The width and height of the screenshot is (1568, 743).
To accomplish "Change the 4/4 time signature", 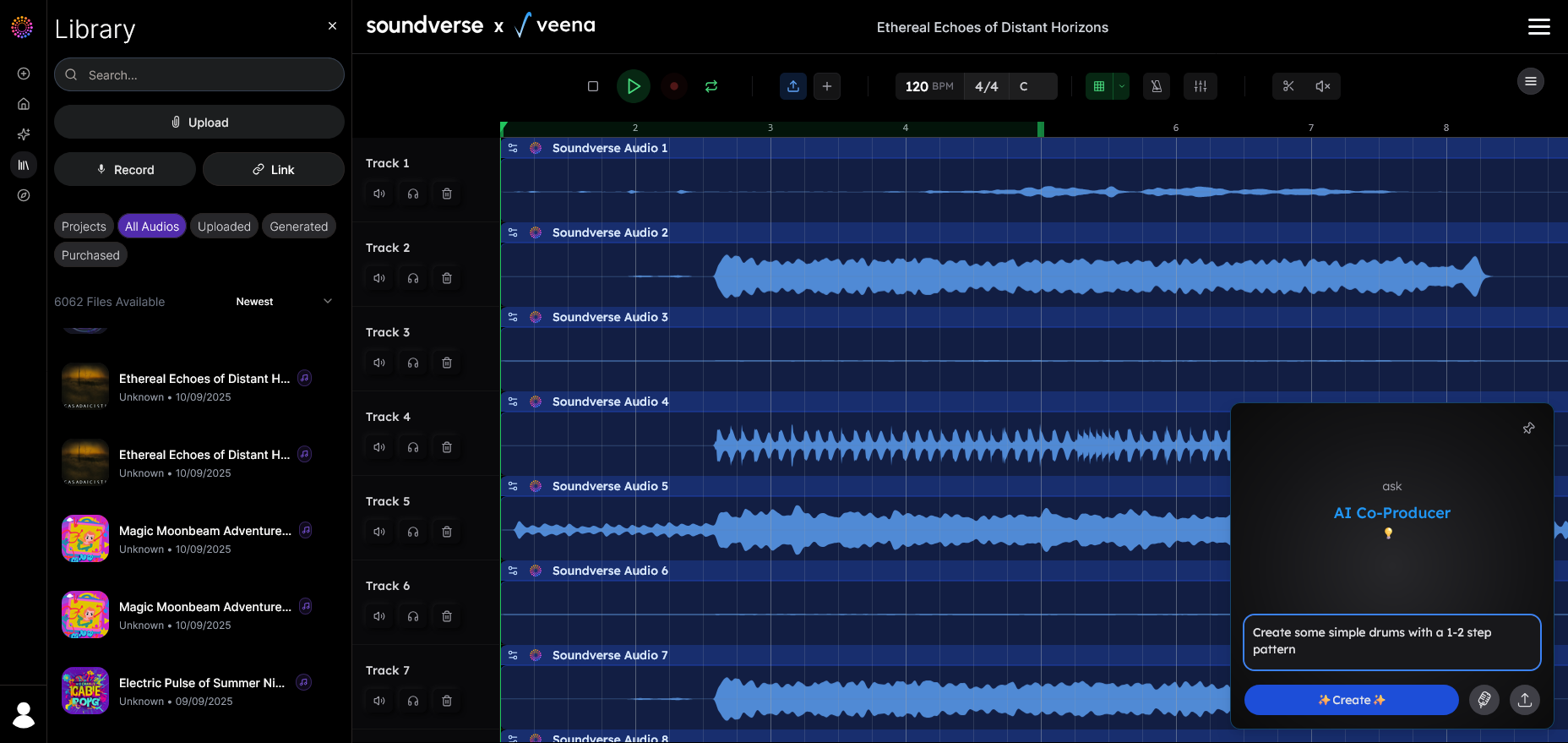I will (x=987, y=86).
